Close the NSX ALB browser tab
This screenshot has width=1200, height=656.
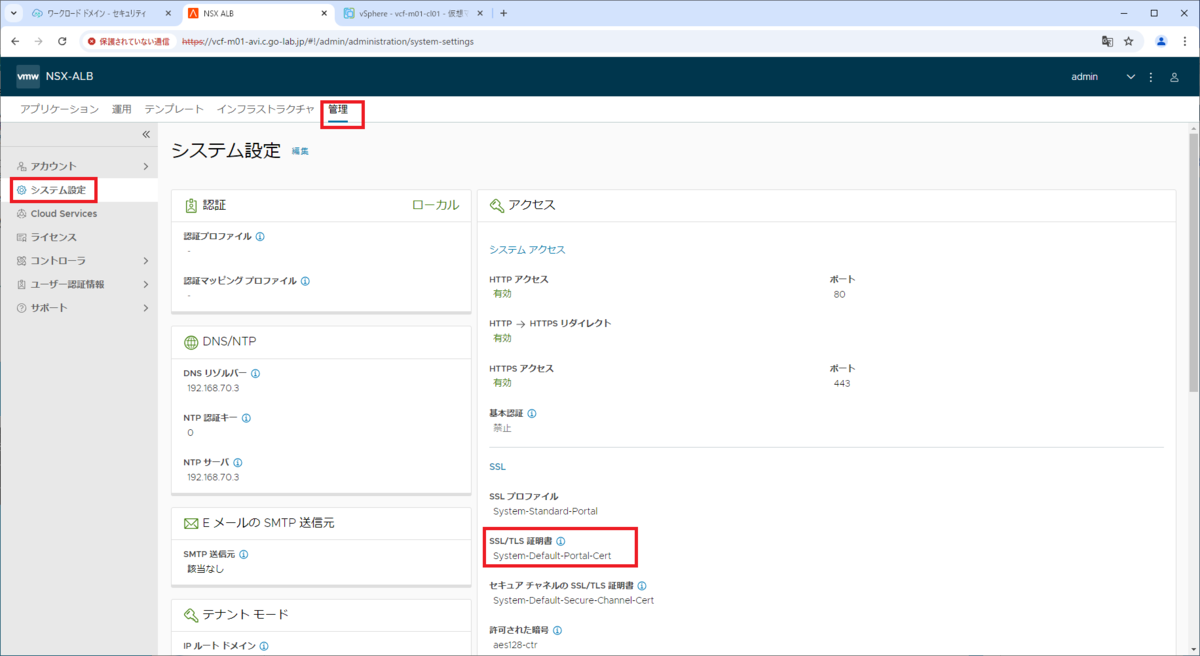pyautogui.click(x=323, y=13)
